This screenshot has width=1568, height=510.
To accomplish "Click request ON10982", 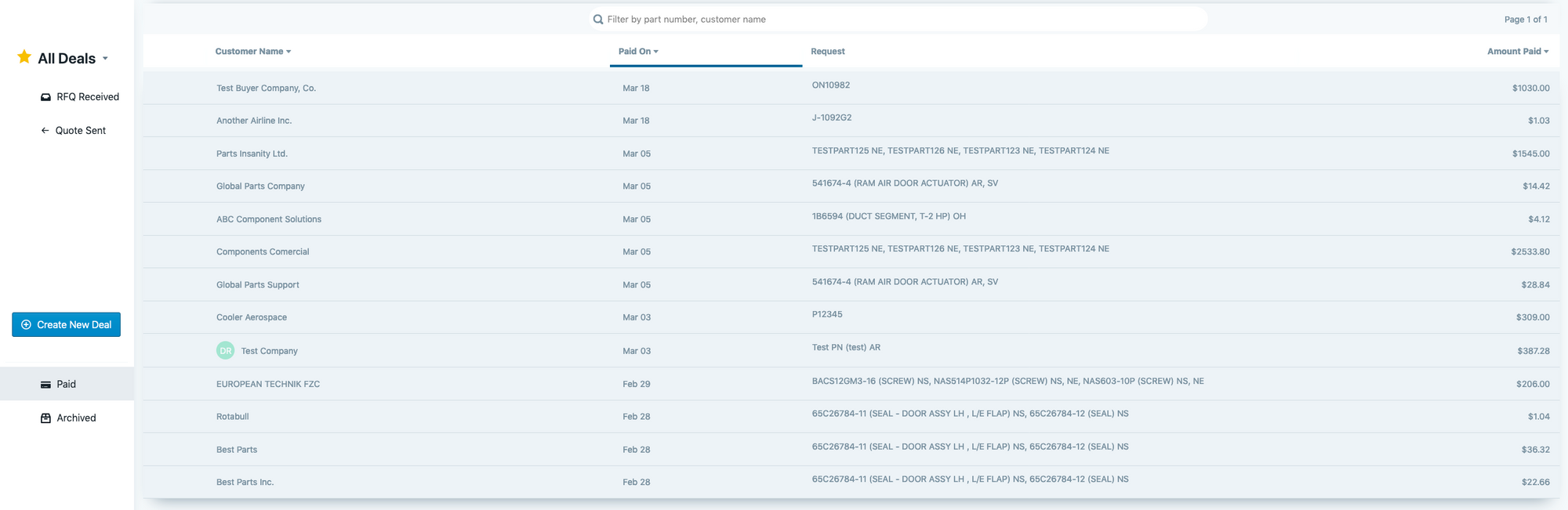I will click(831, 85).
